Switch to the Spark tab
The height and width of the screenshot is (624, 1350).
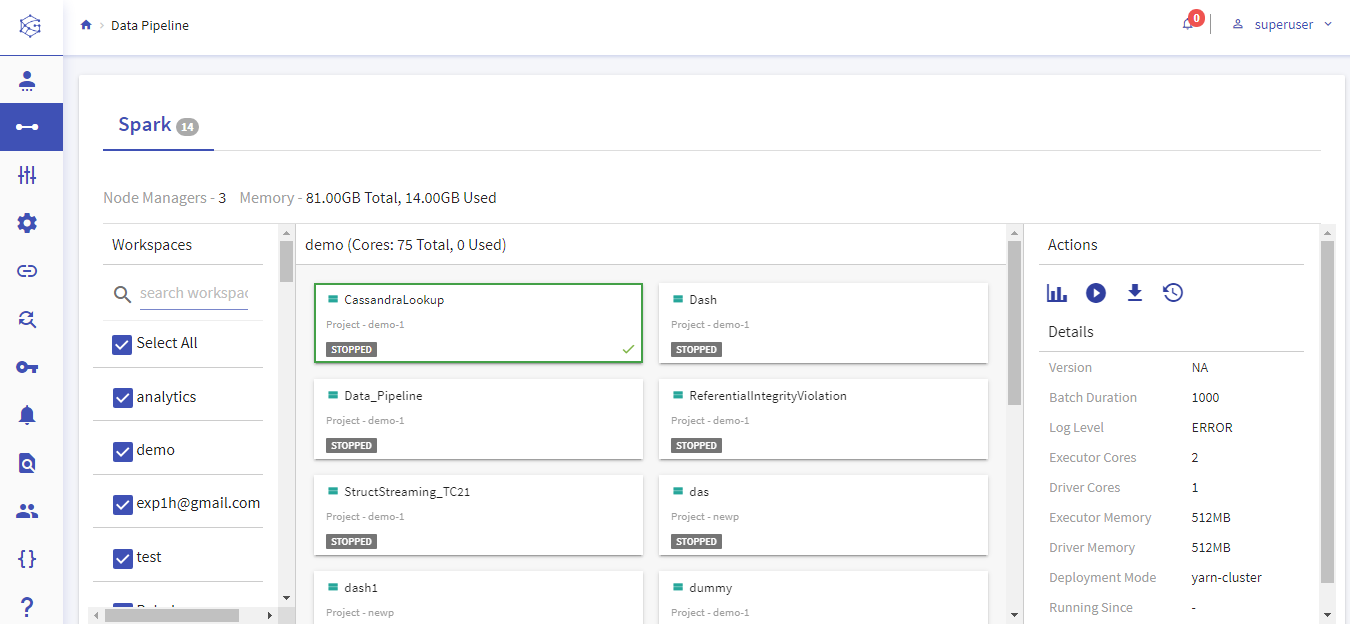tap(158, 126)
